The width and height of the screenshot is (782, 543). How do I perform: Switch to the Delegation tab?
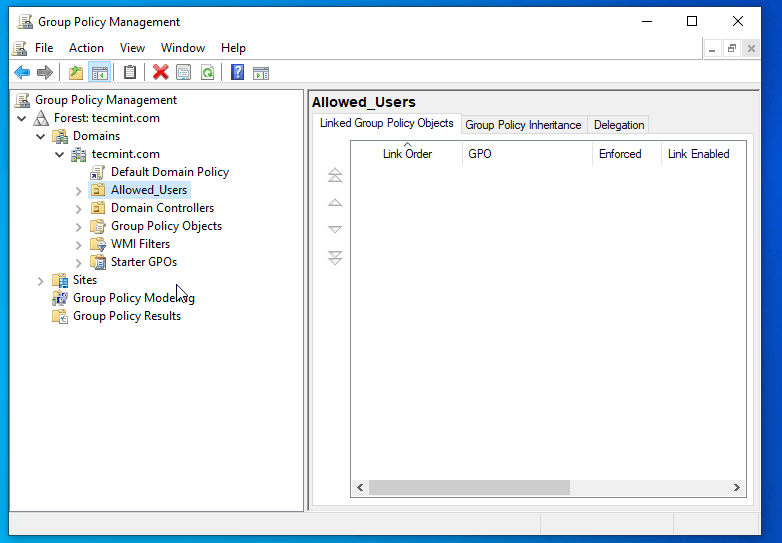[619, 125]
